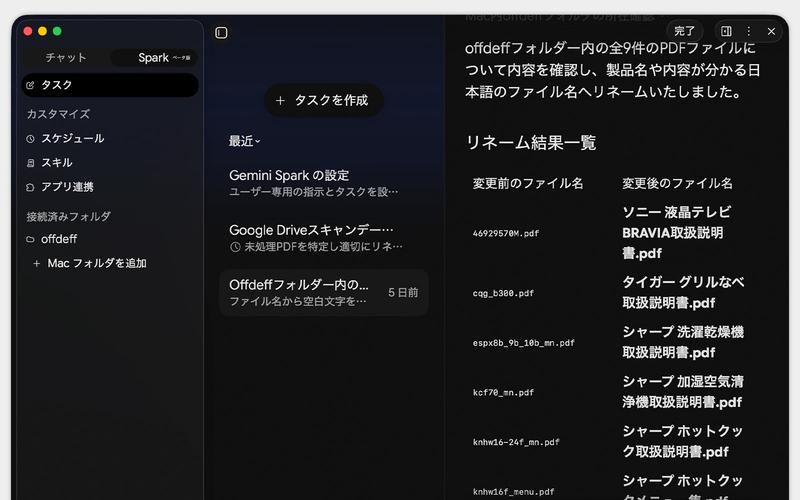Click the knhw16f_menu.pdf file name

pos(513,492)
